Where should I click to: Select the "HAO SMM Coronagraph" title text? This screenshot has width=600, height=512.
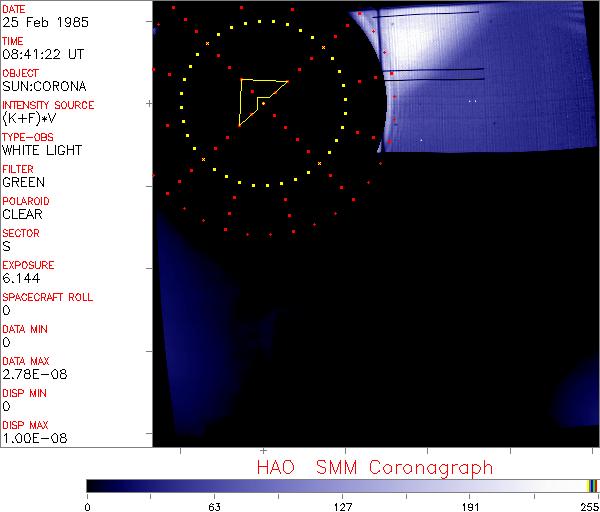tap(375, 467)
